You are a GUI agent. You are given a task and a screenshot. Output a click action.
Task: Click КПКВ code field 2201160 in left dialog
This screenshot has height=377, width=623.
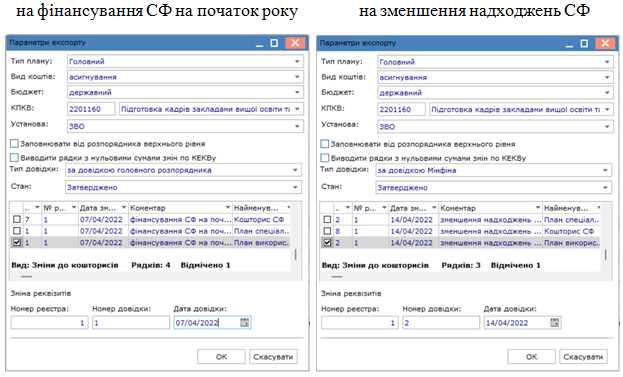pyautogui.click(x=91, y=109)
